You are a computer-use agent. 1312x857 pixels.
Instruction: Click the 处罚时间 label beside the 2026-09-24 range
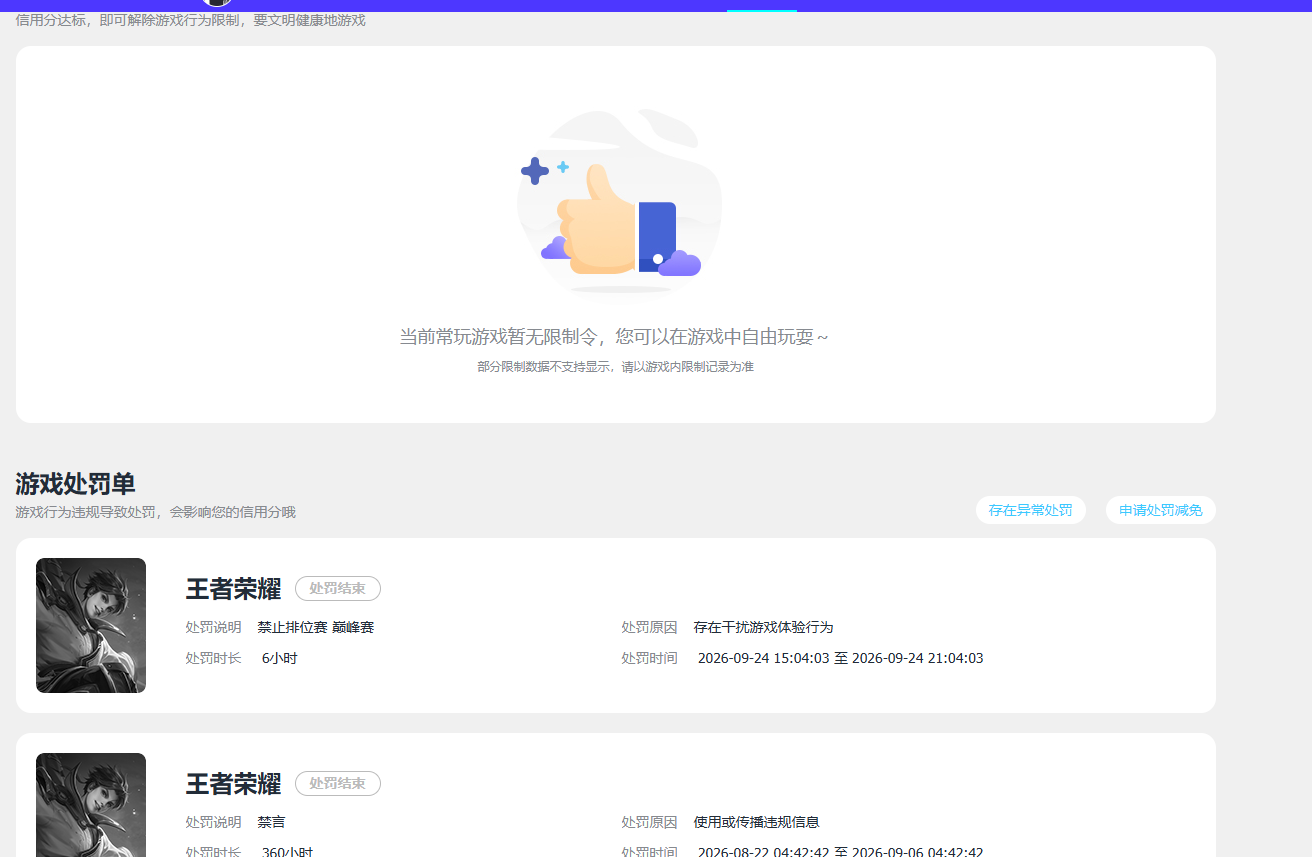[649, 658]
